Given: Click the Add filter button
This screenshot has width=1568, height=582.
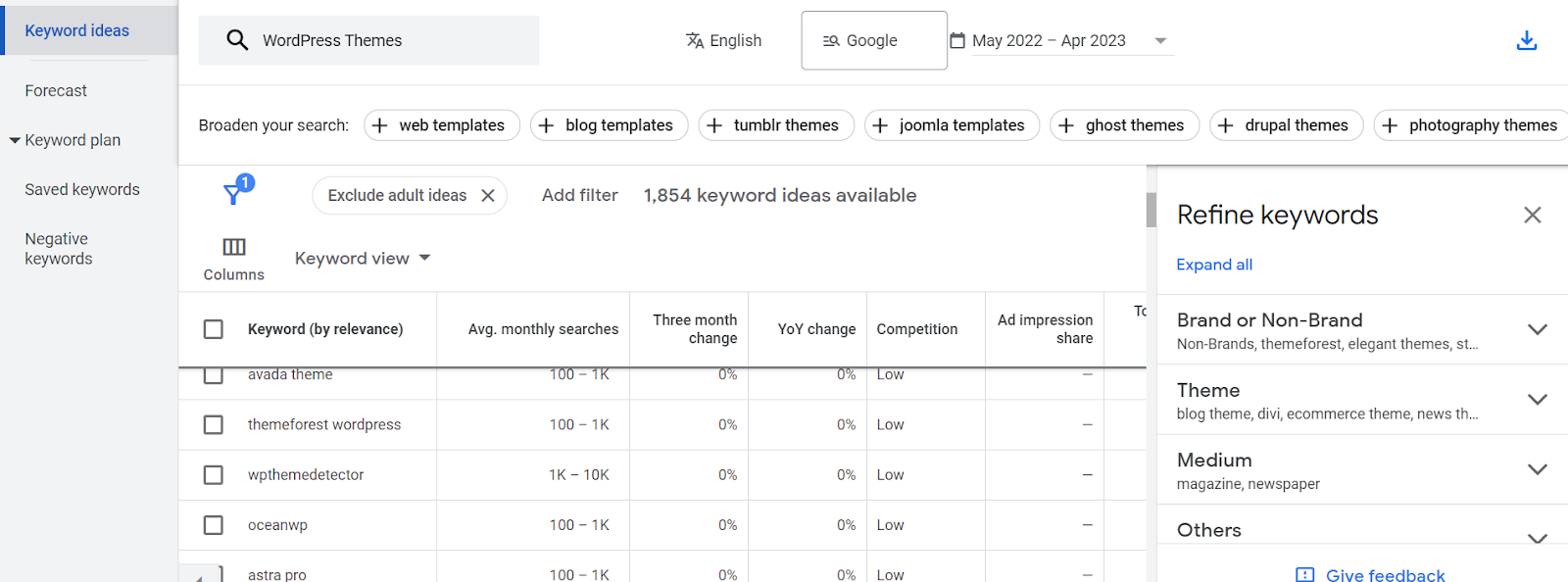Looking at the screenshot, I should click(580, 195).
